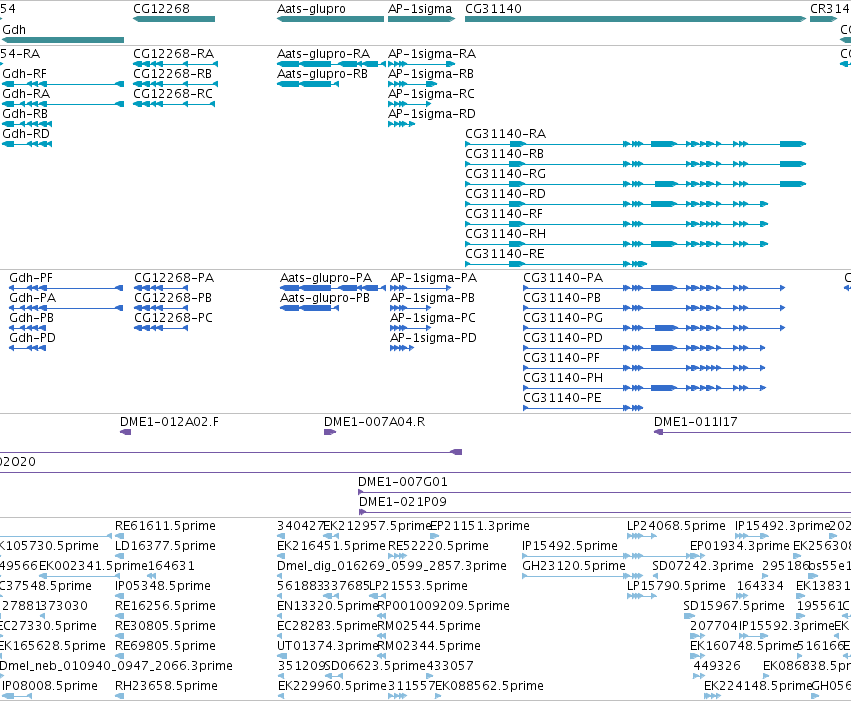
Task: Select EST IP08008.5prime label
Action: [x=50, y=686]
